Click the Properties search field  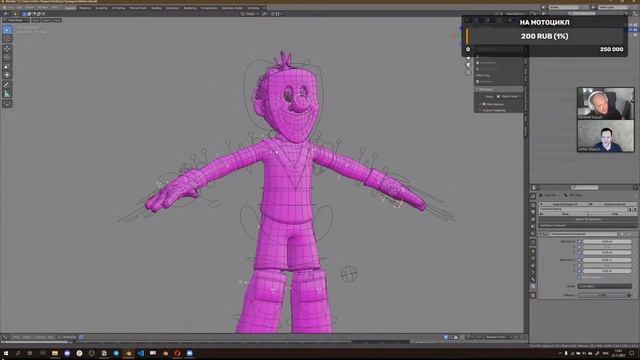(x=584, y=188)
